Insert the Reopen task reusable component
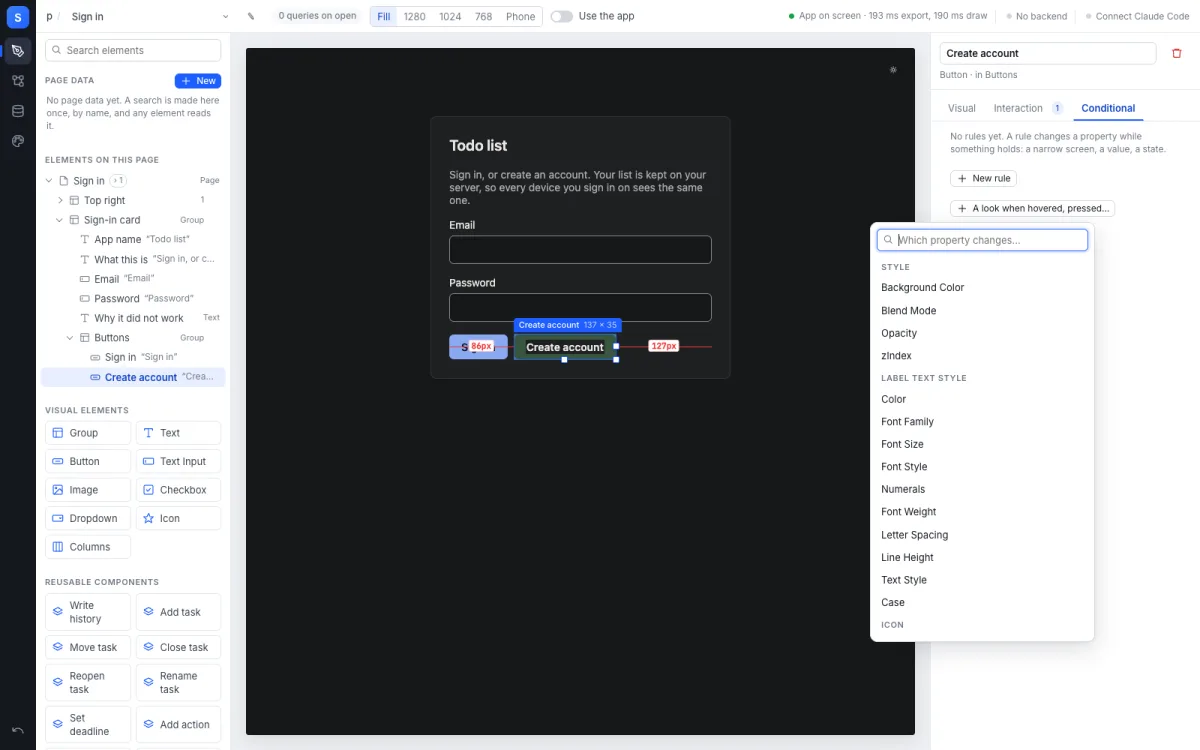This screenshot has height=750, width=1200. [x=88, y=683]
